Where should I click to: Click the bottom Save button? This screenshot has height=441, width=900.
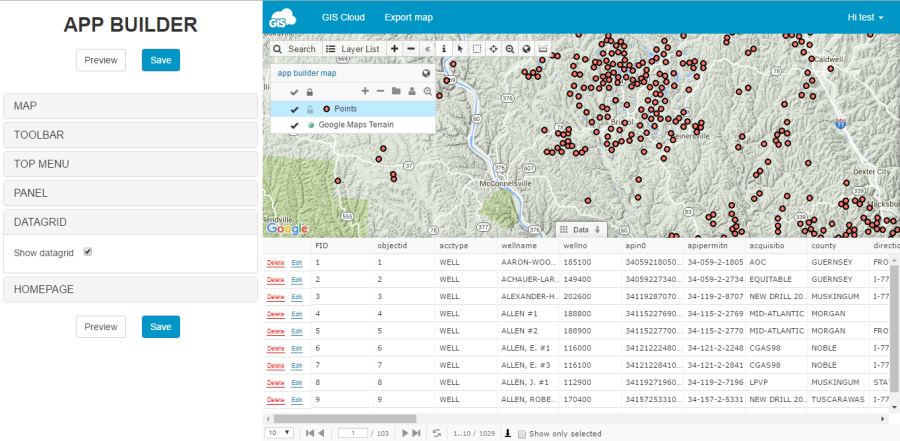(x=161, y=327)
